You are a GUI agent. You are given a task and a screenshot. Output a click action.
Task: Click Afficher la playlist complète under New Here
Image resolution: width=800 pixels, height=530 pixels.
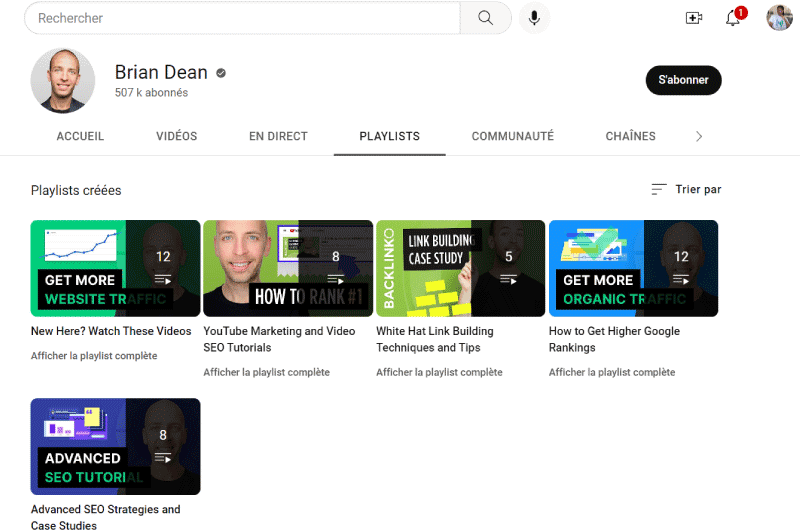coord(94,356)
